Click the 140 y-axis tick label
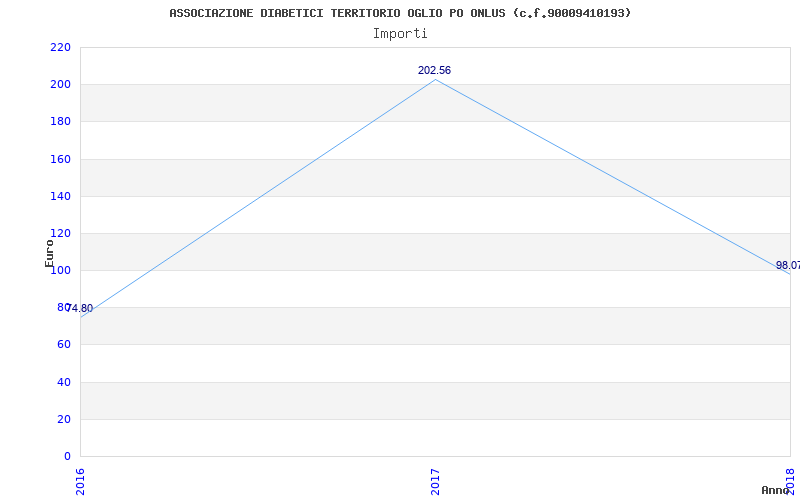Image resolution: width=800 pixels, height=500 pixels. [60, 196]
